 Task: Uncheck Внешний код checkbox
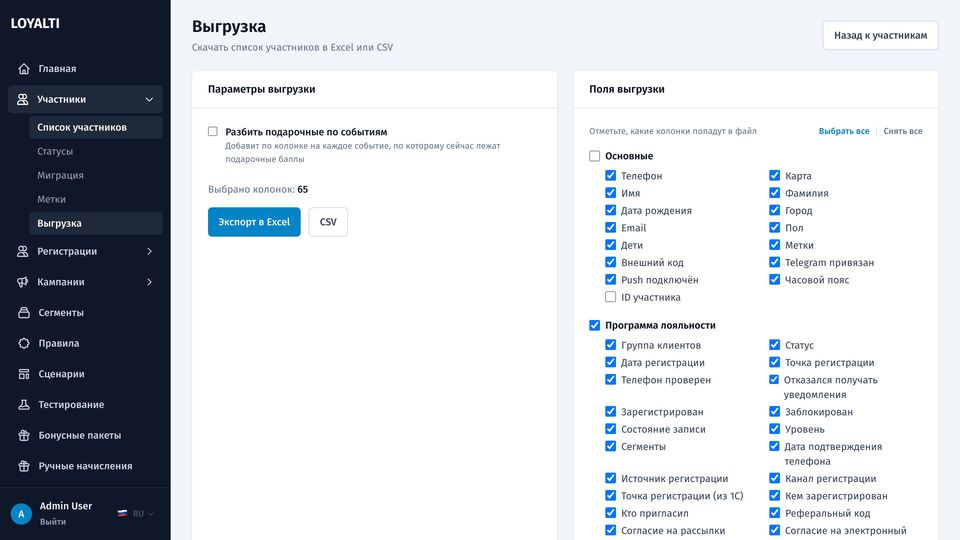coord(610,262)
